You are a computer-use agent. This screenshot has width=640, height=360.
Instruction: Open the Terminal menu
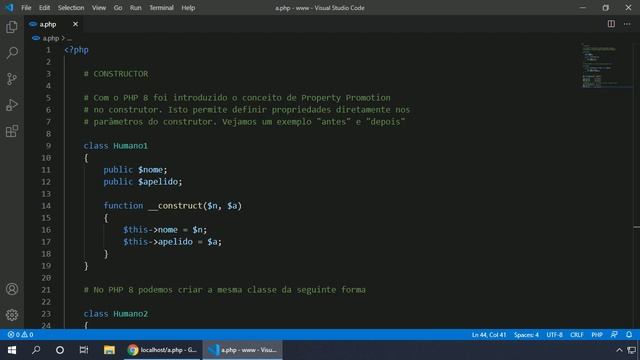161,8
